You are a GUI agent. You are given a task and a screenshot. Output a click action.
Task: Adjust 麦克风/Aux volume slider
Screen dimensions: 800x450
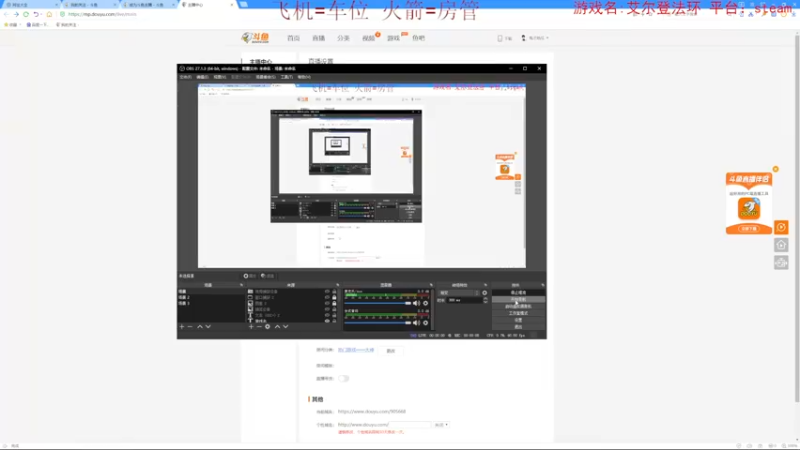[x=378, y=303]
